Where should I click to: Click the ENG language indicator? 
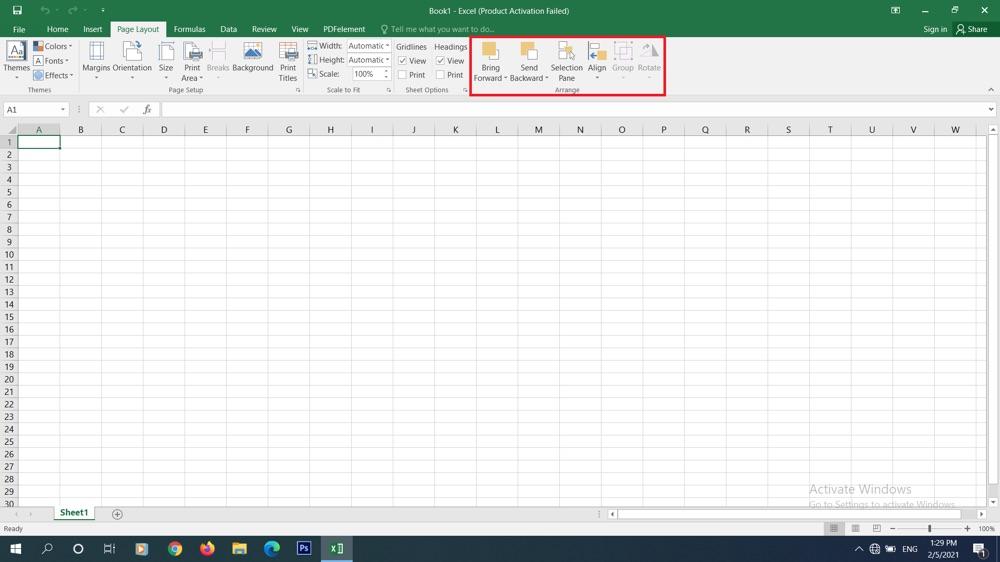[x=910, y=549]
